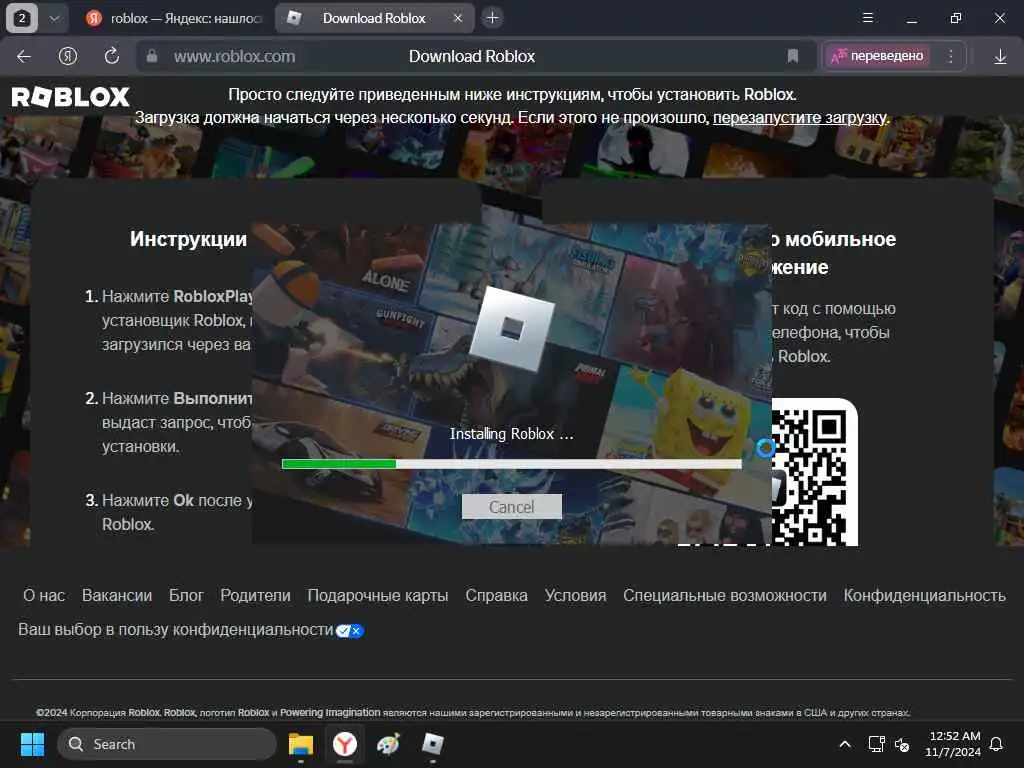Screen dimensions: 1024x768
Task: View site security lock info
Action: click(152, 57)
